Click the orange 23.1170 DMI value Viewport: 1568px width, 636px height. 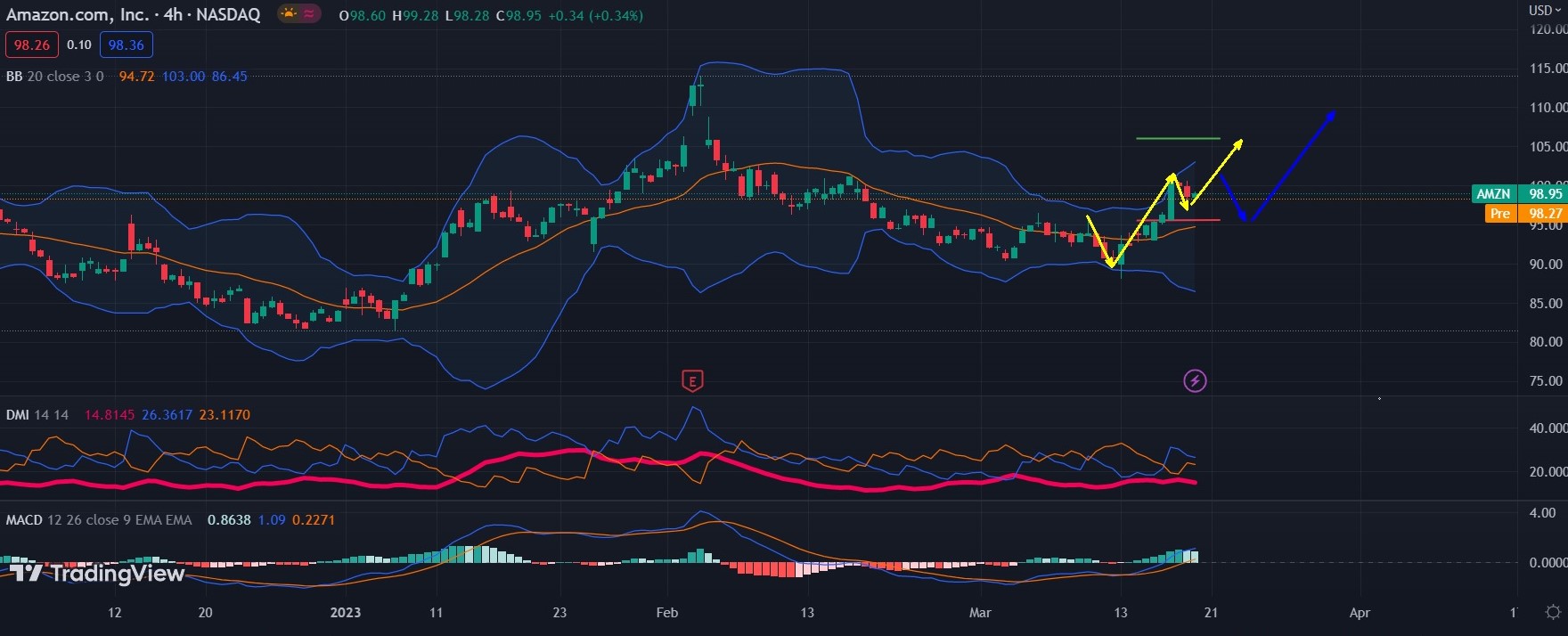[x=225, y=415]
